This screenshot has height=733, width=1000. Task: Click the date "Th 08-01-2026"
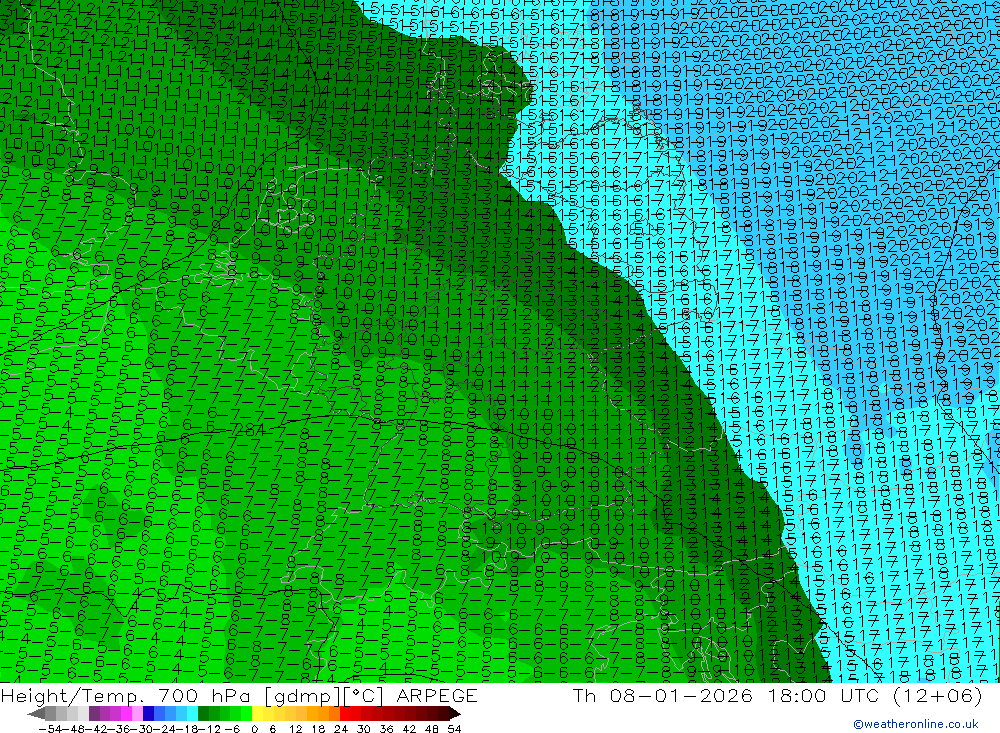[x=663, y=695]
